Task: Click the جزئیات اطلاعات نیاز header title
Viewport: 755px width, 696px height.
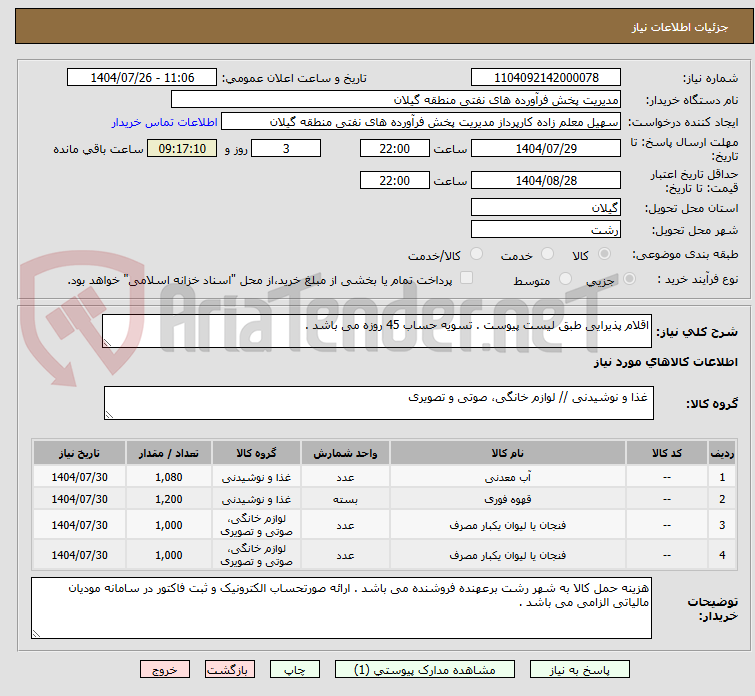Action: click(x=679, y=27)
